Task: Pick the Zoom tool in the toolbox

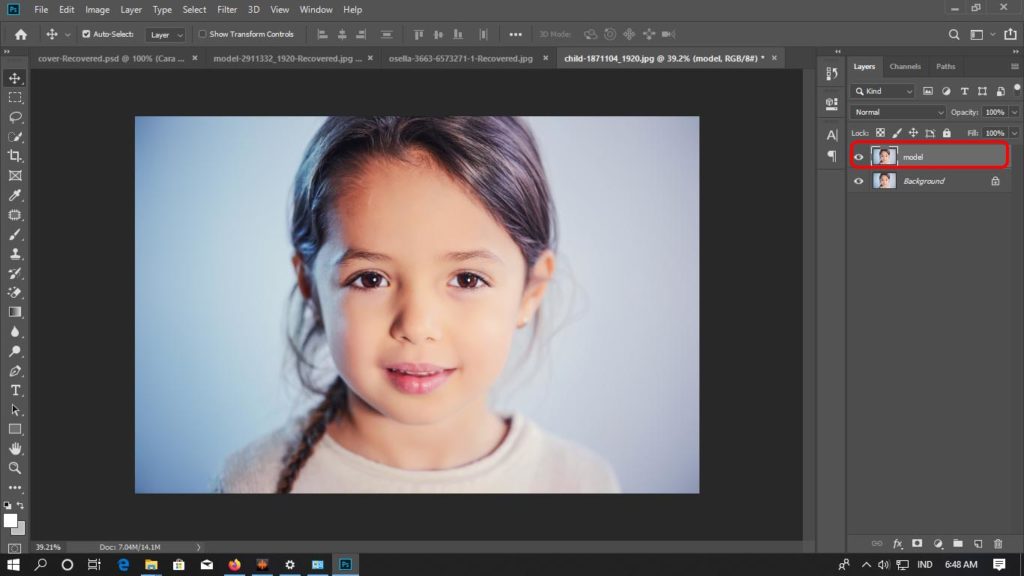Action: click(x=15, y=468)
